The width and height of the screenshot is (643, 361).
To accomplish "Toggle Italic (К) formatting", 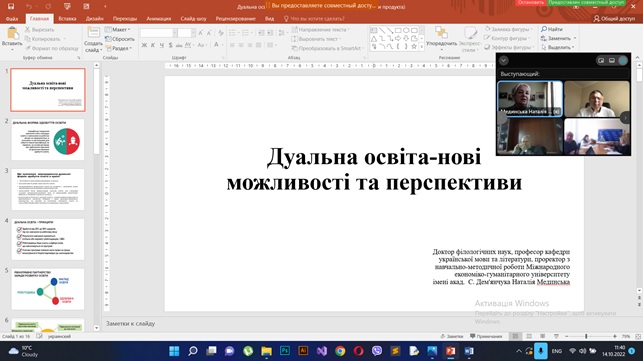I will (153, 45).
